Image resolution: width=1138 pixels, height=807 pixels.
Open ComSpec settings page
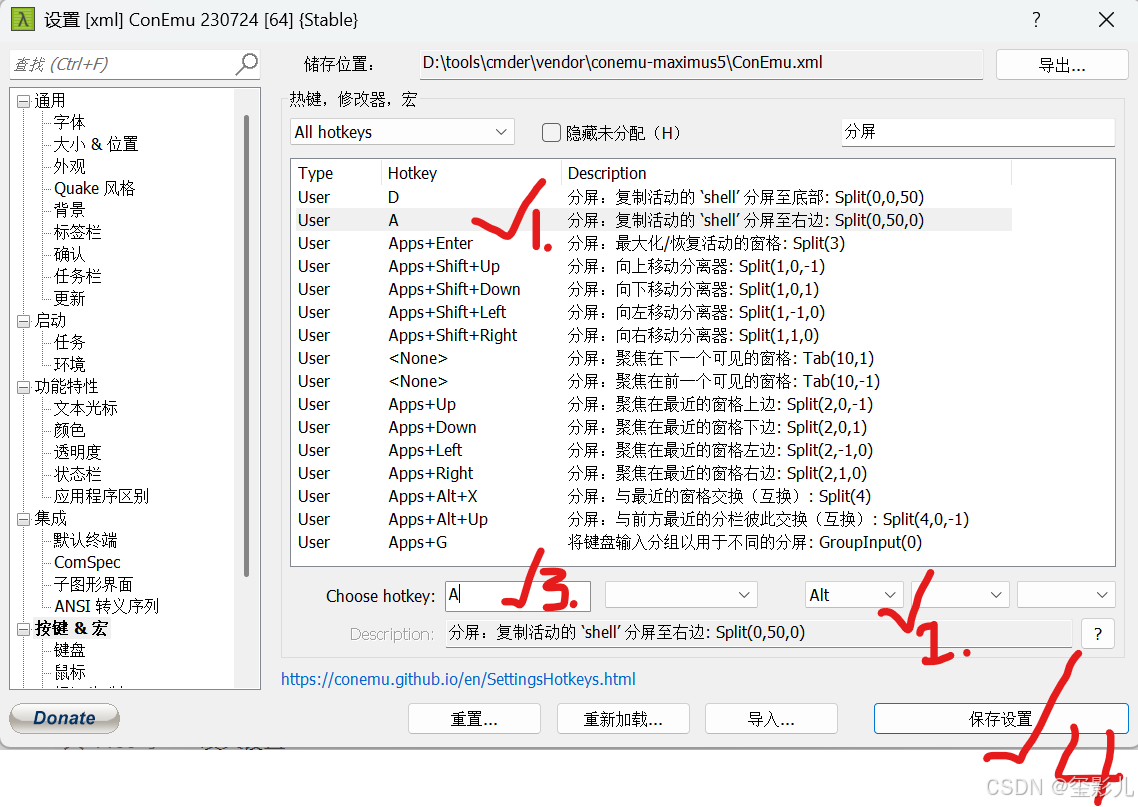(x=87, y=562)
